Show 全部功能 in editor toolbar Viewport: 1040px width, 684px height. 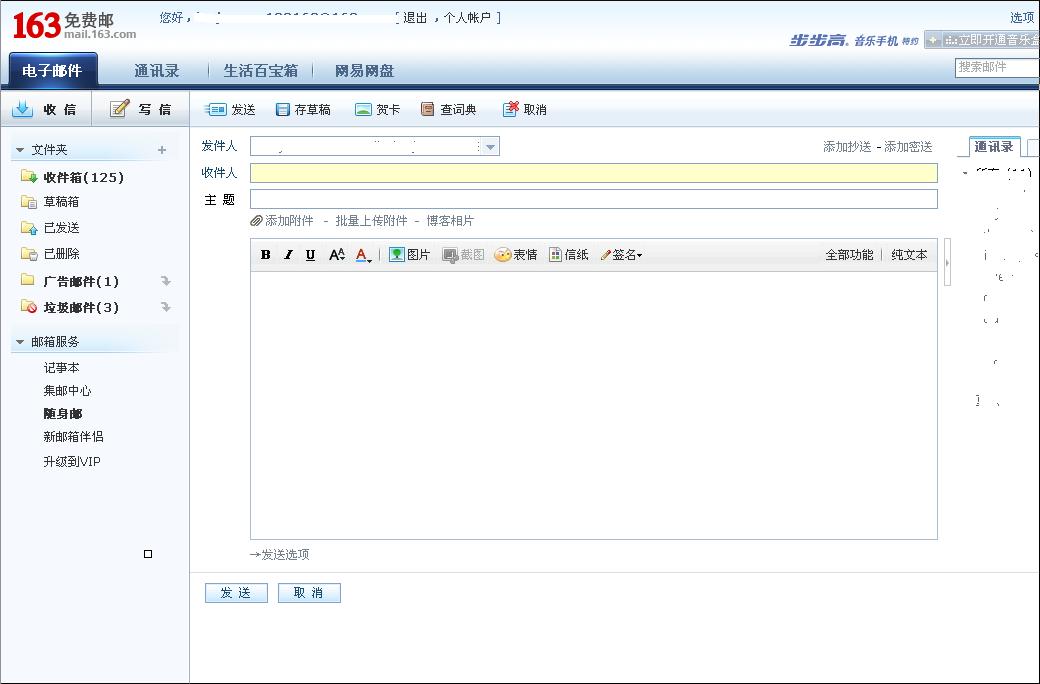[849, 255]
